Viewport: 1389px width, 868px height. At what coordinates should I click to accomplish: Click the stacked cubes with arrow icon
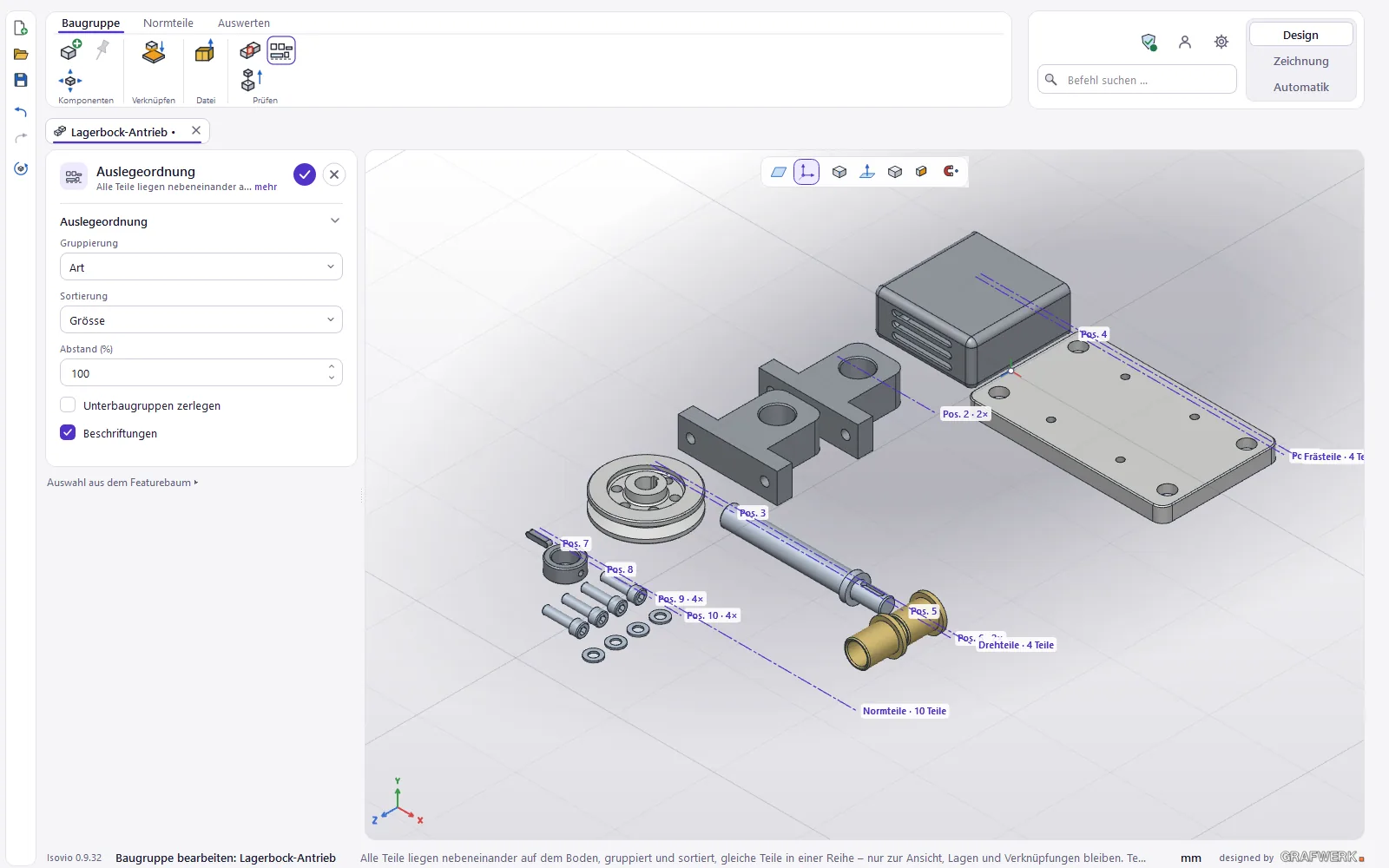tap(251, 80)
